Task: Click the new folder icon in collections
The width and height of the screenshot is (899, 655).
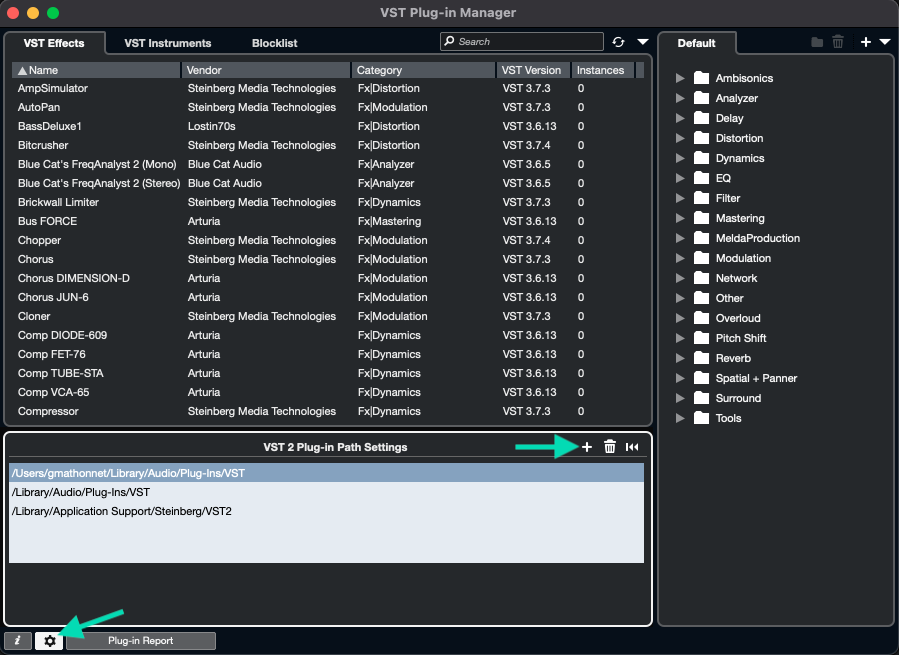Action: (817, 42)
